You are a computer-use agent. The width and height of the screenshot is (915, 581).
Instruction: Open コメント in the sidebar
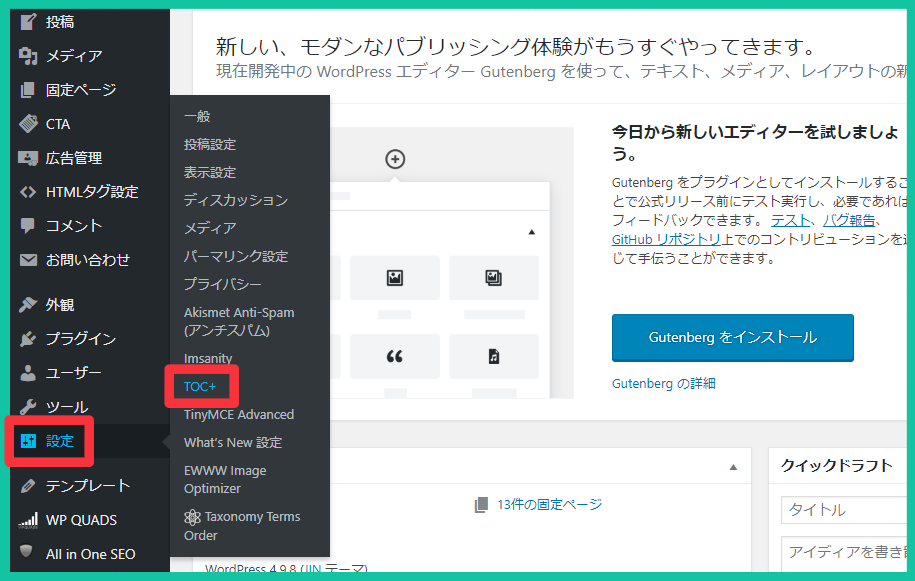(74, 226)
